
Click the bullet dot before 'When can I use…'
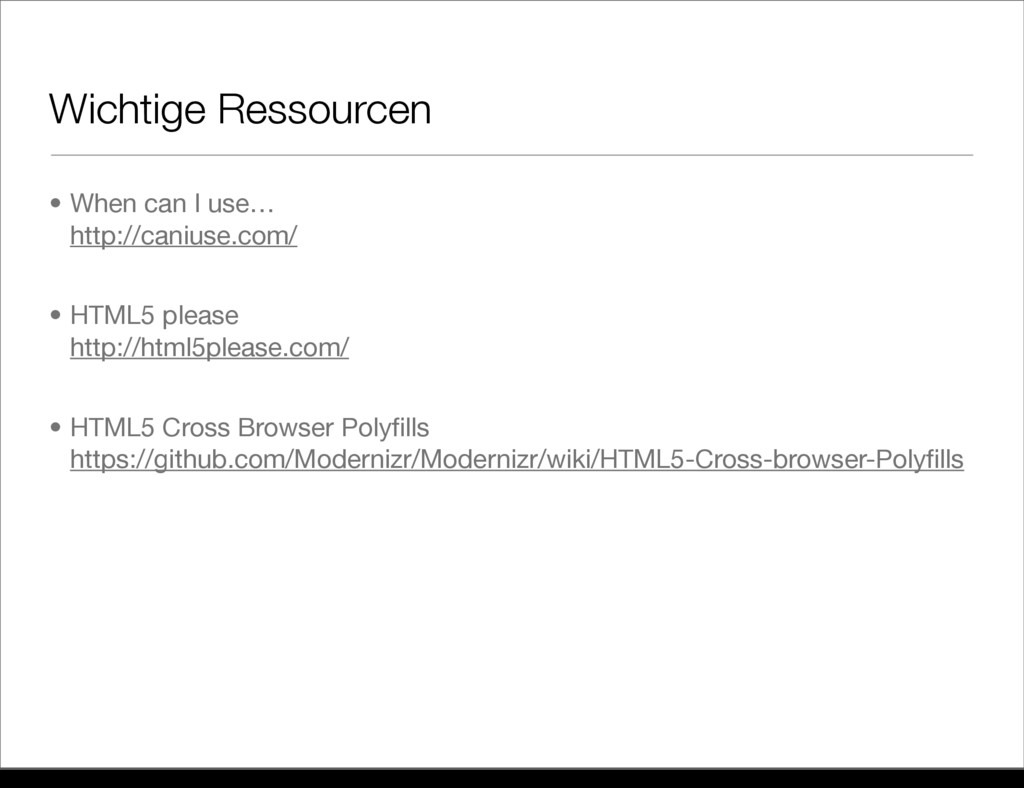tap(57, 206)
